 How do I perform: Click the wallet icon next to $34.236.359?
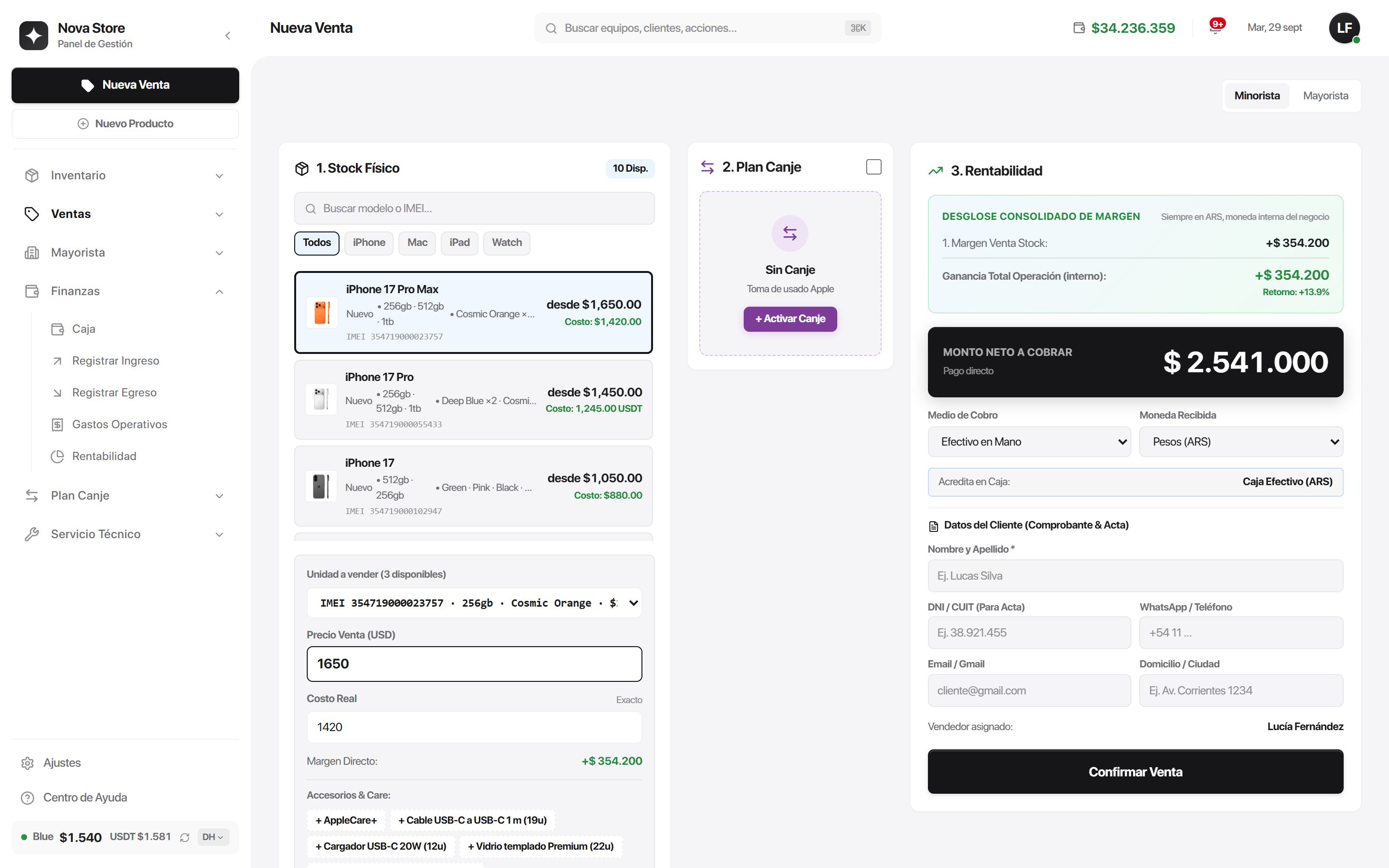click(1079, 27)
